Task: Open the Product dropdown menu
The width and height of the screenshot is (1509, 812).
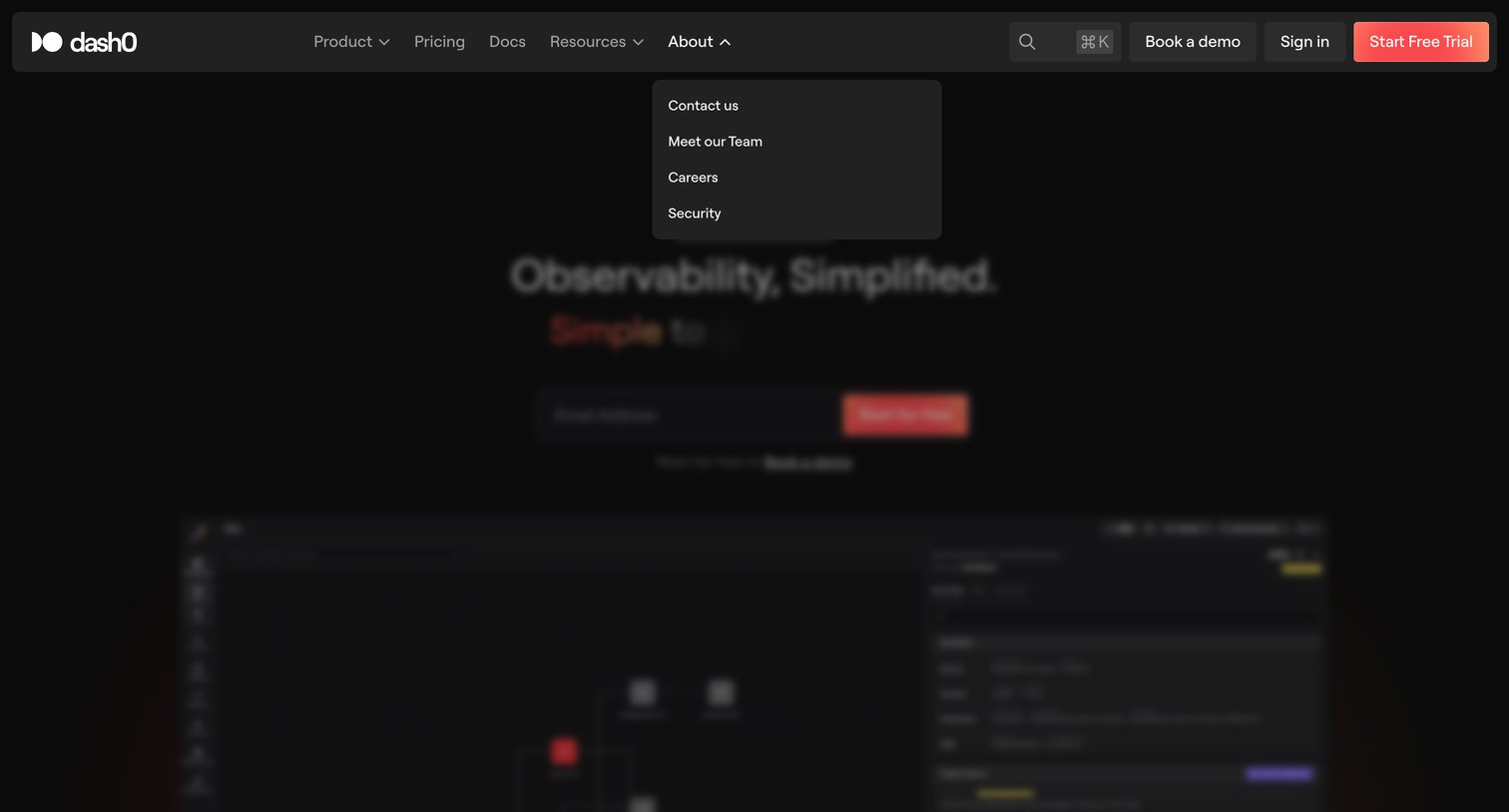Action: (351, 42)
